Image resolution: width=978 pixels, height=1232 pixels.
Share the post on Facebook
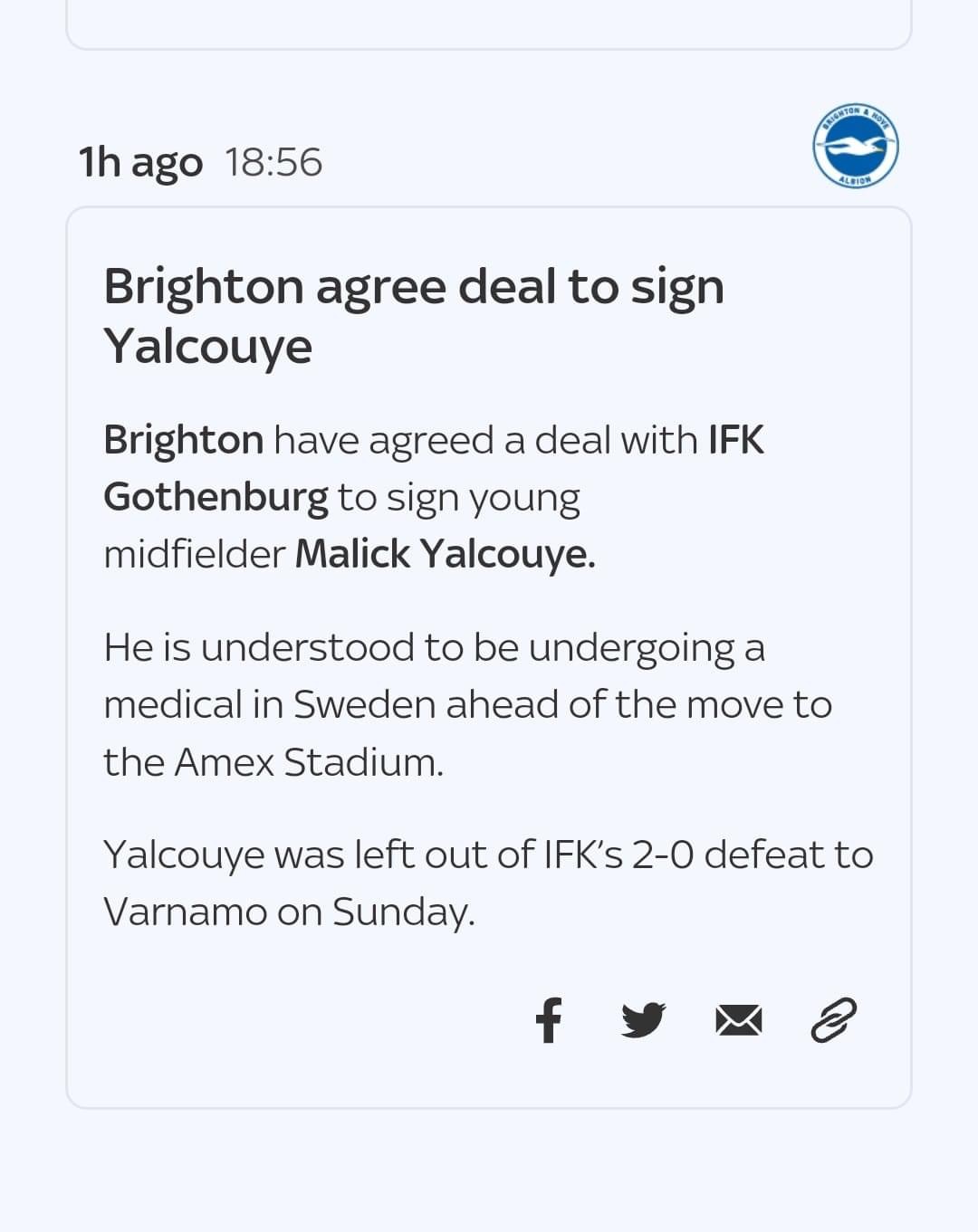(549, 1020)
